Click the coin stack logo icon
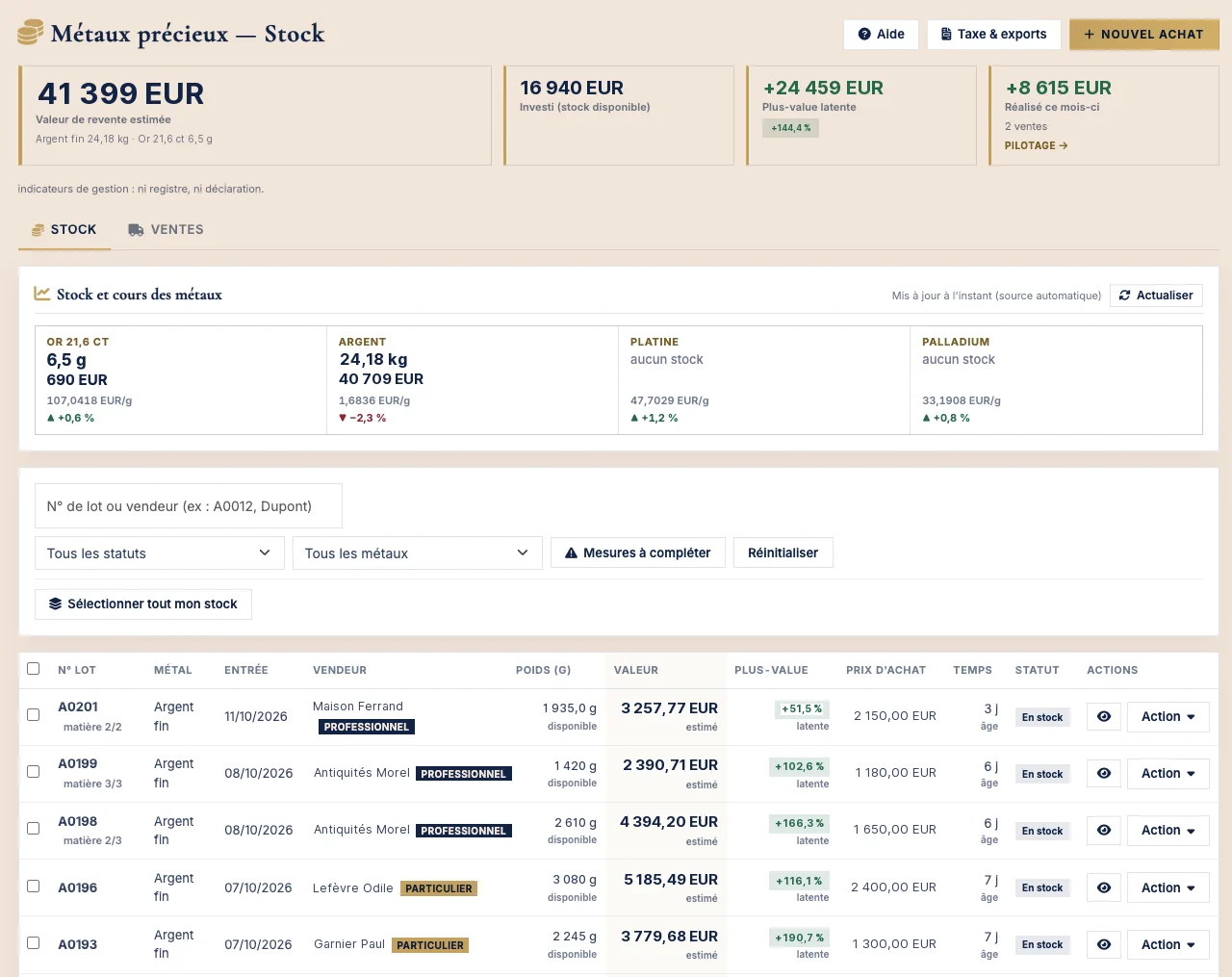This screenshot has height=977, width=1232. tap(30, 33)
